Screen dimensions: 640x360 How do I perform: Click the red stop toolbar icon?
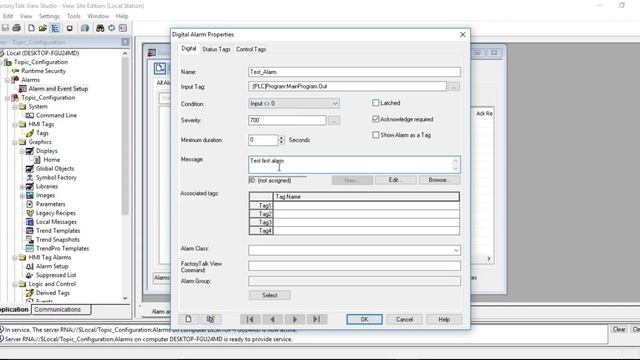[69, 28]
